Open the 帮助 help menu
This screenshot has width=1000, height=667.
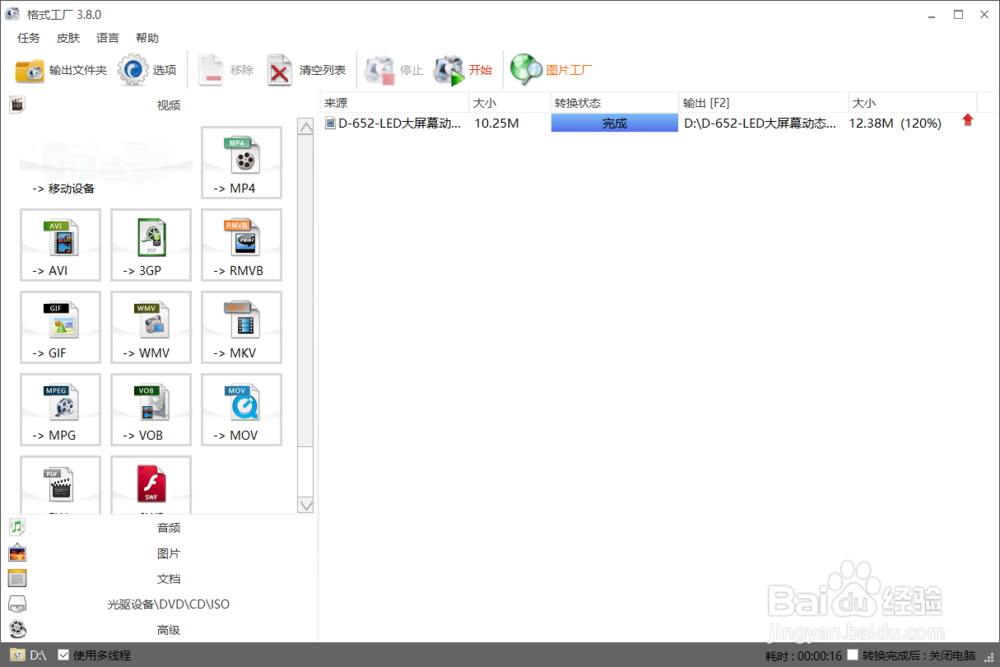point(147,38)
